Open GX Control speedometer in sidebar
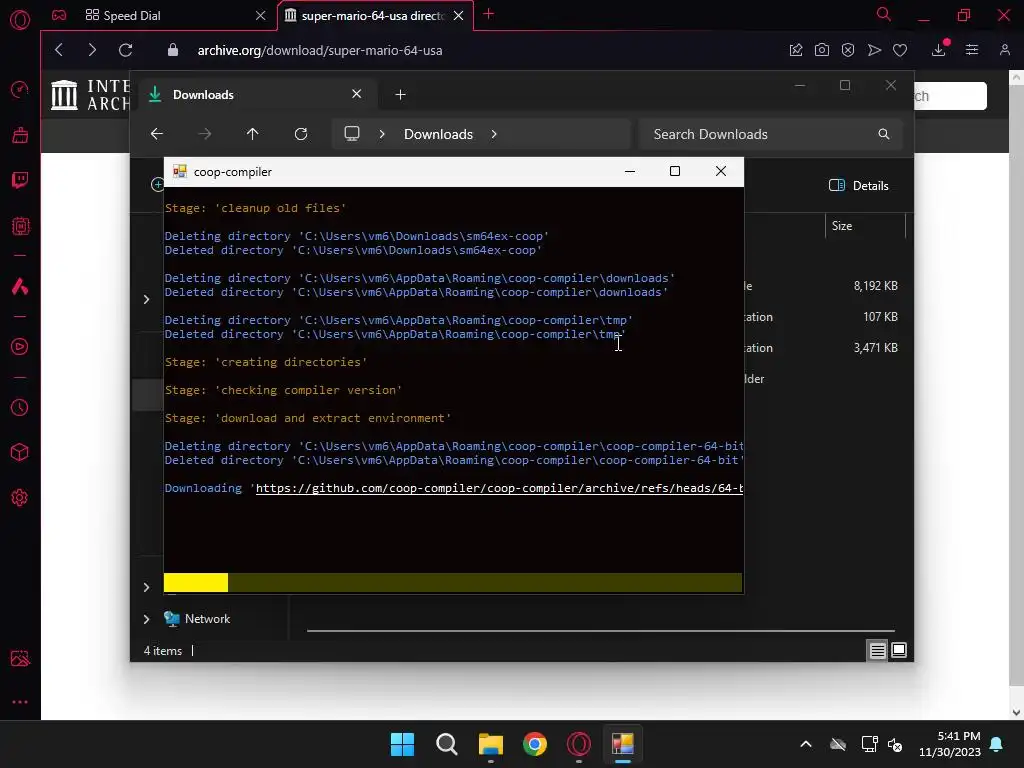 tap(20, 89)
